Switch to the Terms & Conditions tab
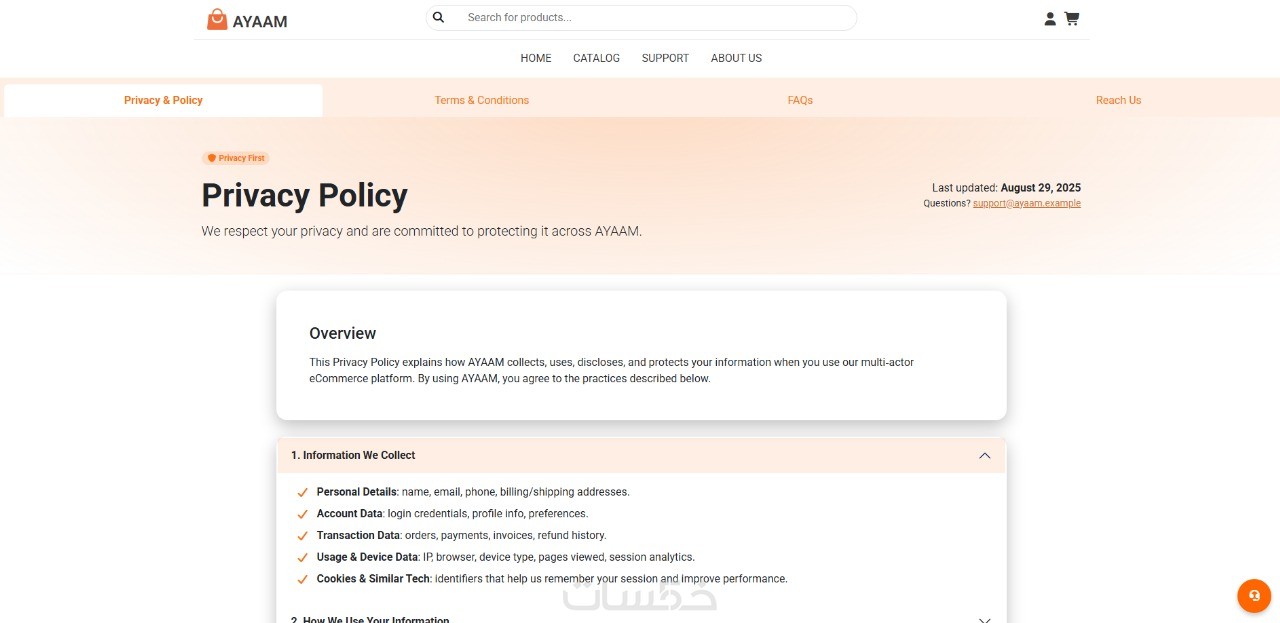Viewport: 1280px width, 623px height. pyautogui.click(x=481, y=100)
